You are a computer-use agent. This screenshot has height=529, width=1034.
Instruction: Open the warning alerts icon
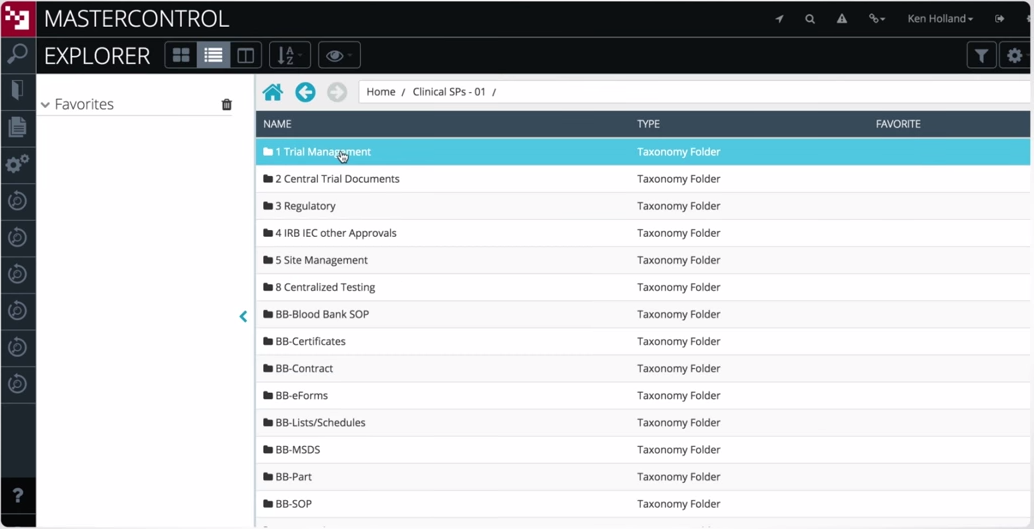click(x=841, y=18)
